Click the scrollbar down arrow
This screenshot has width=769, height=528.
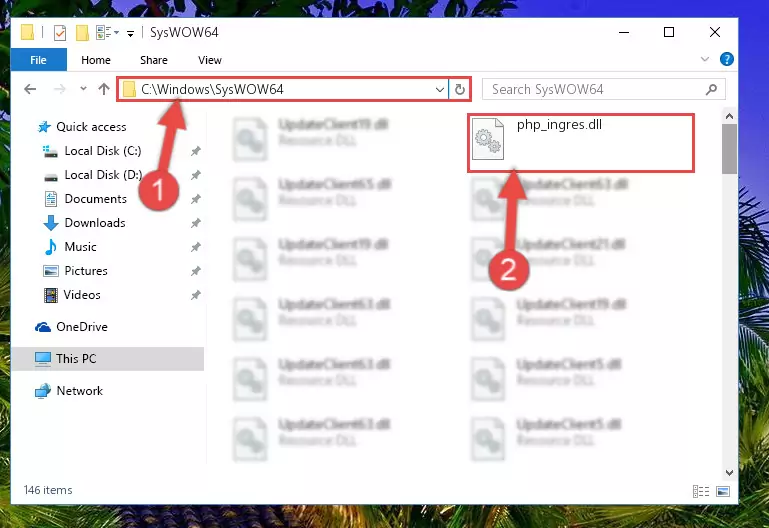[729, 473]
